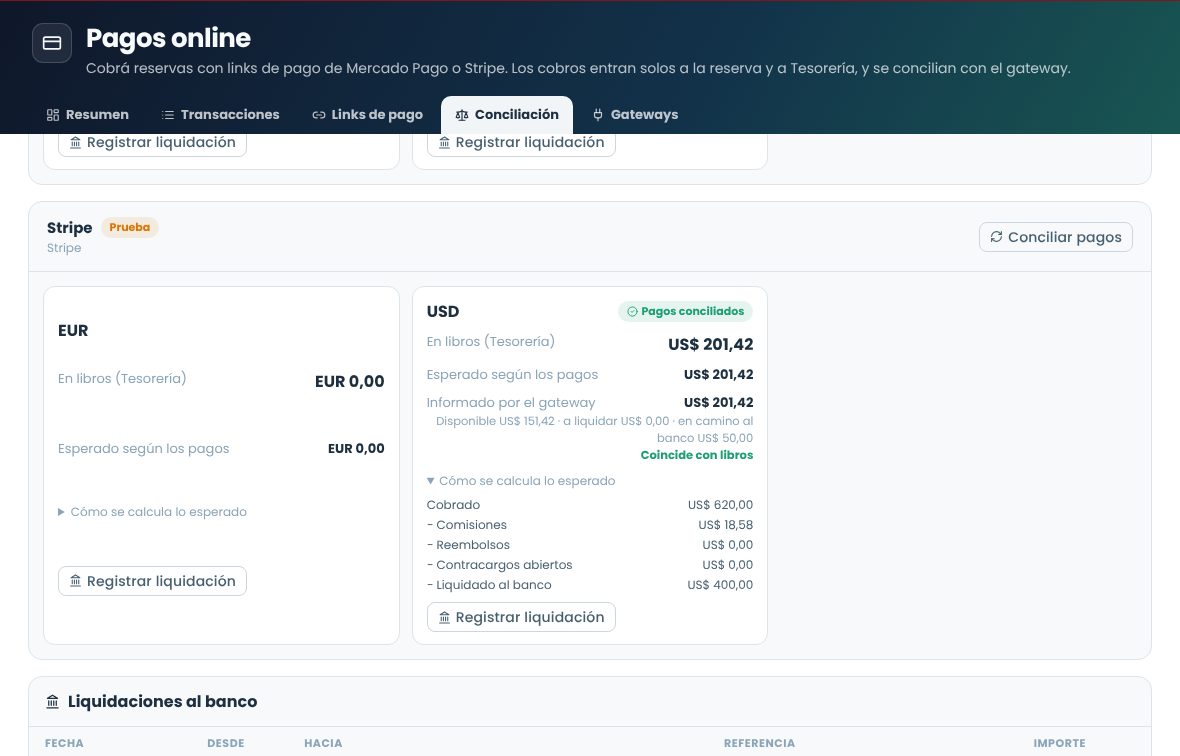Image resolution: width=1180 pixels, height=756 pixels.
Task: Click the IMPORTE column header
Action: click(x=1059, y=743)
